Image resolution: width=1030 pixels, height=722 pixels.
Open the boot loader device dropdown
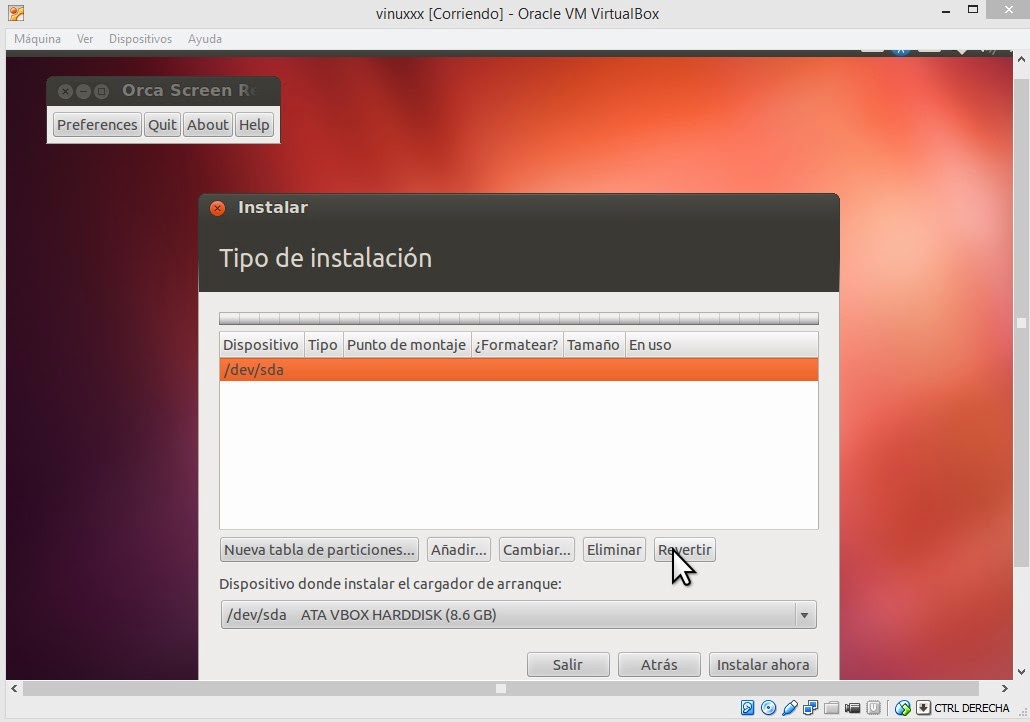tap(805, 615)
